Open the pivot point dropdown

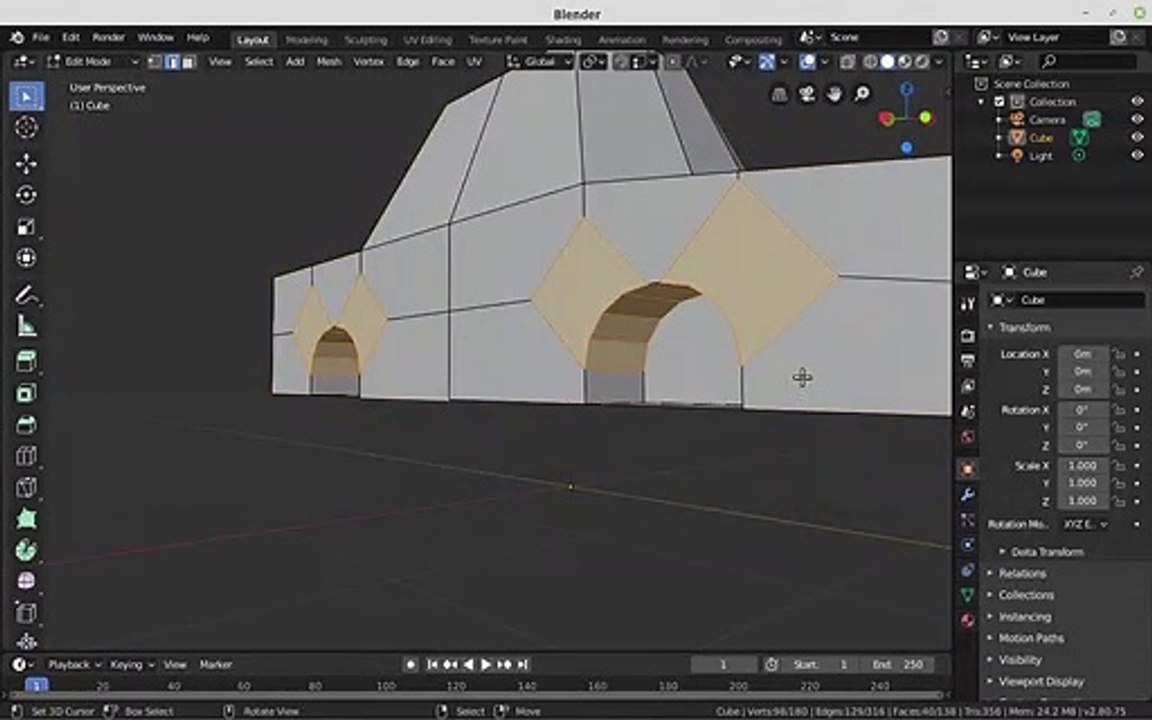(593, 62)
